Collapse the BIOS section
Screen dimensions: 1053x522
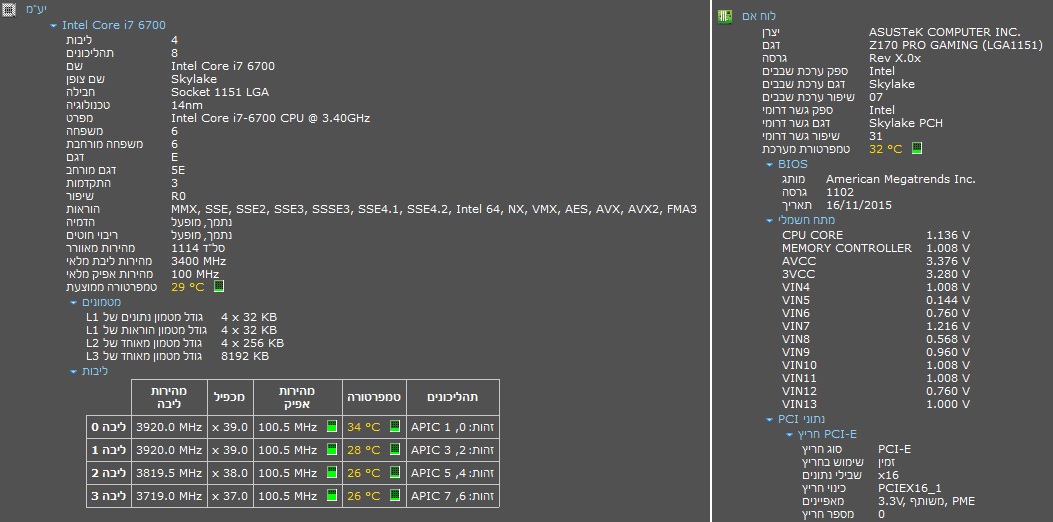coord(770,165)
